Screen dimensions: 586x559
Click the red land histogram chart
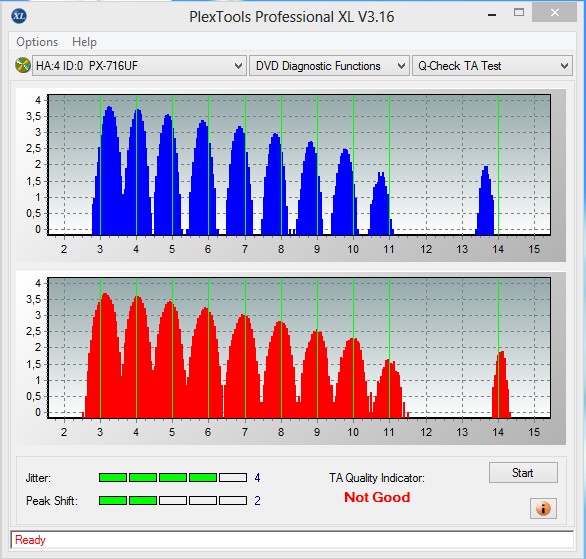coord(299,348)
